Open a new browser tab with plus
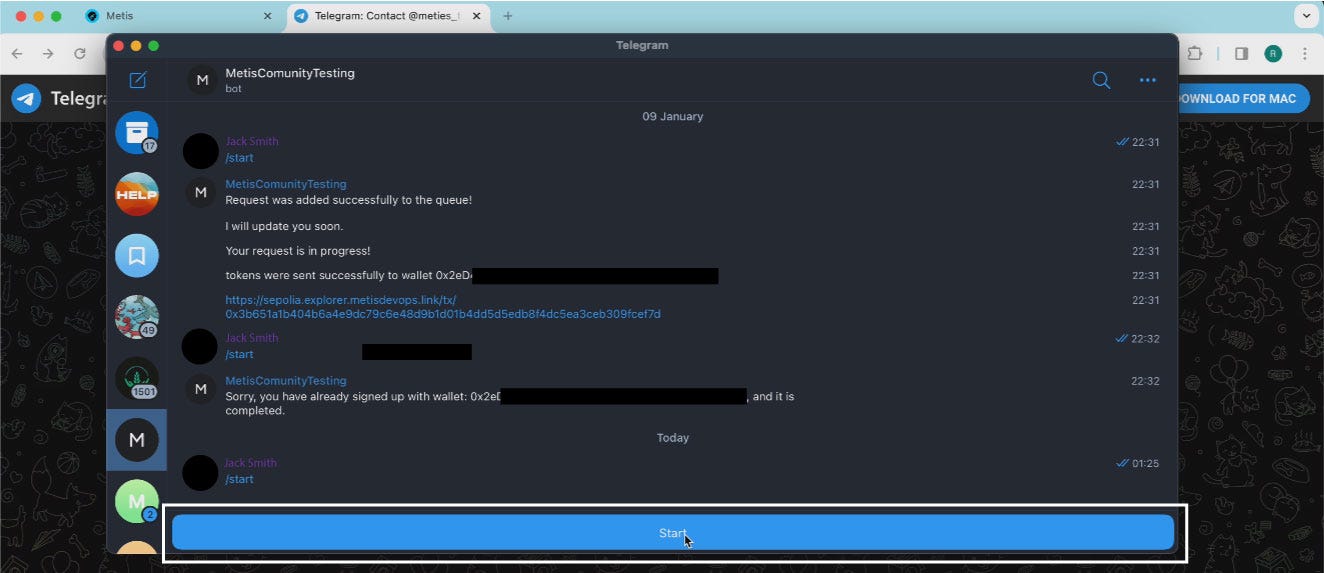 coord(508,16)
